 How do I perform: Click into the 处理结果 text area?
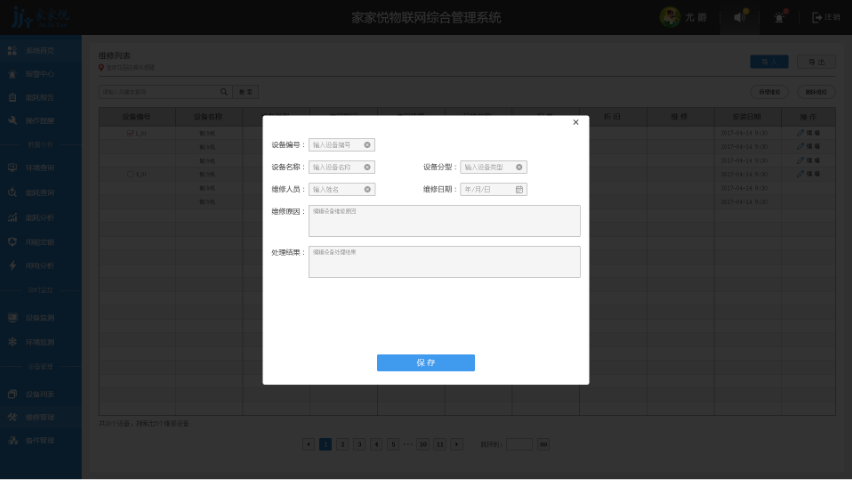pyautogui.click(x=444, y=262)
